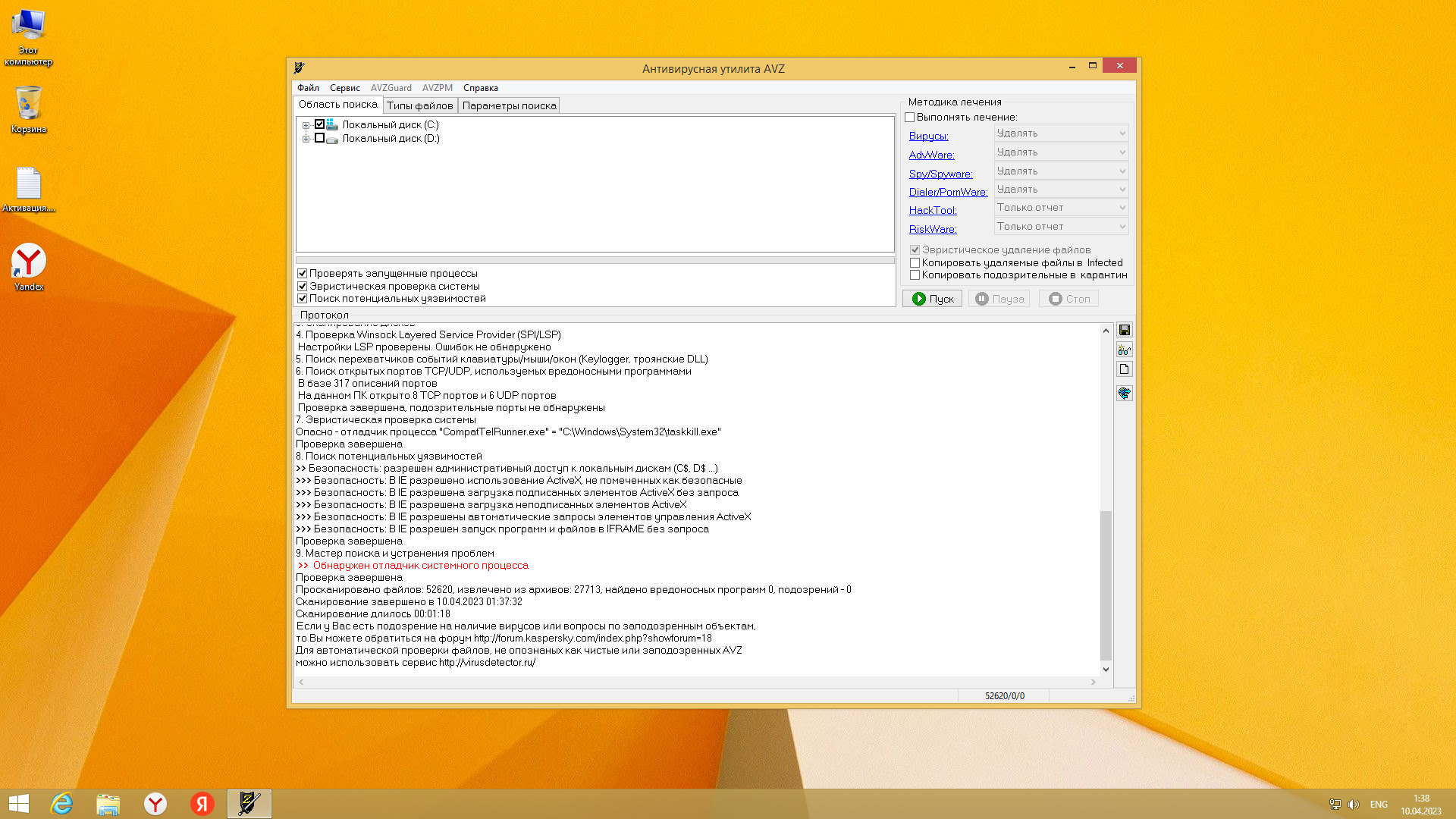
Task: Uncheck Проверять запущенные процессы
Action: coord(303,273)
